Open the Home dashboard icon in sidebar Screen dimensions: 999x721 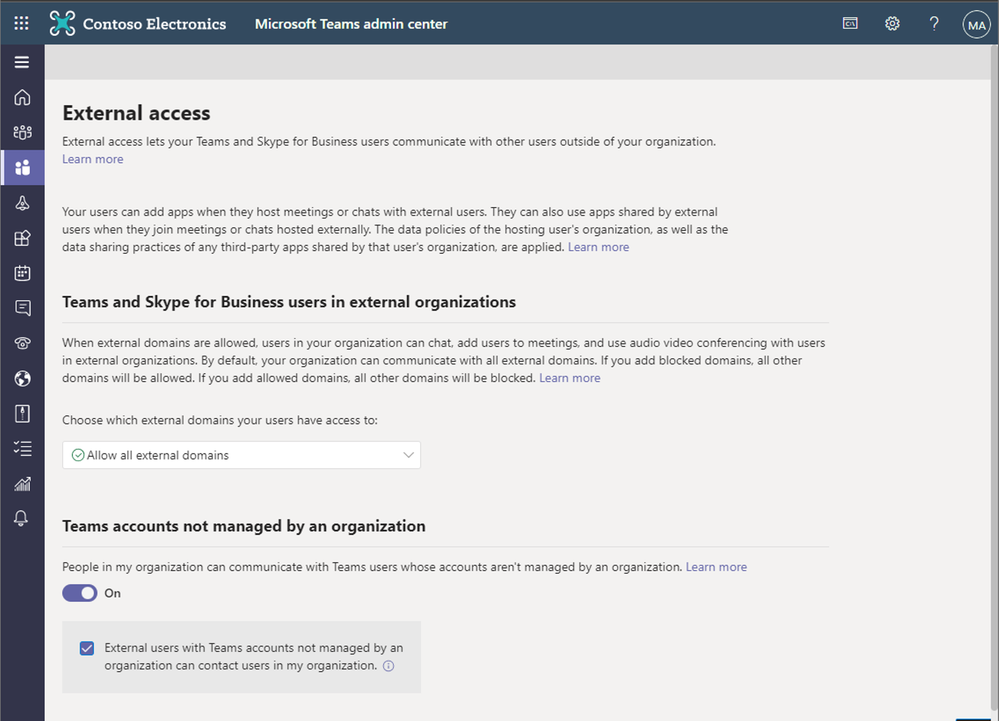point(21,97)
